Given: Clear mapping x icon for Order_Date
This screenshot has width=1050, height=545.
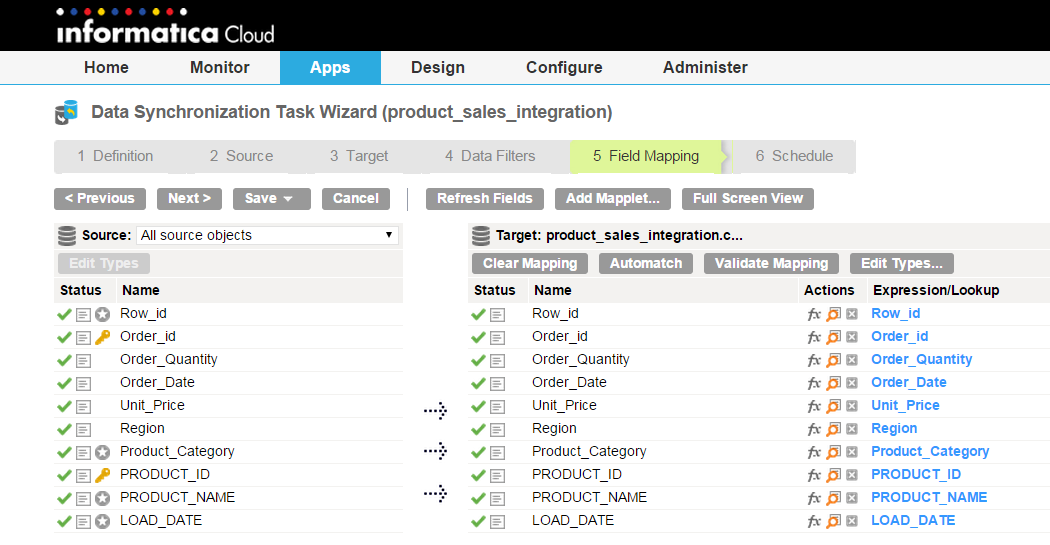Looking at the screenshot, I should click(x=852, y=383).
